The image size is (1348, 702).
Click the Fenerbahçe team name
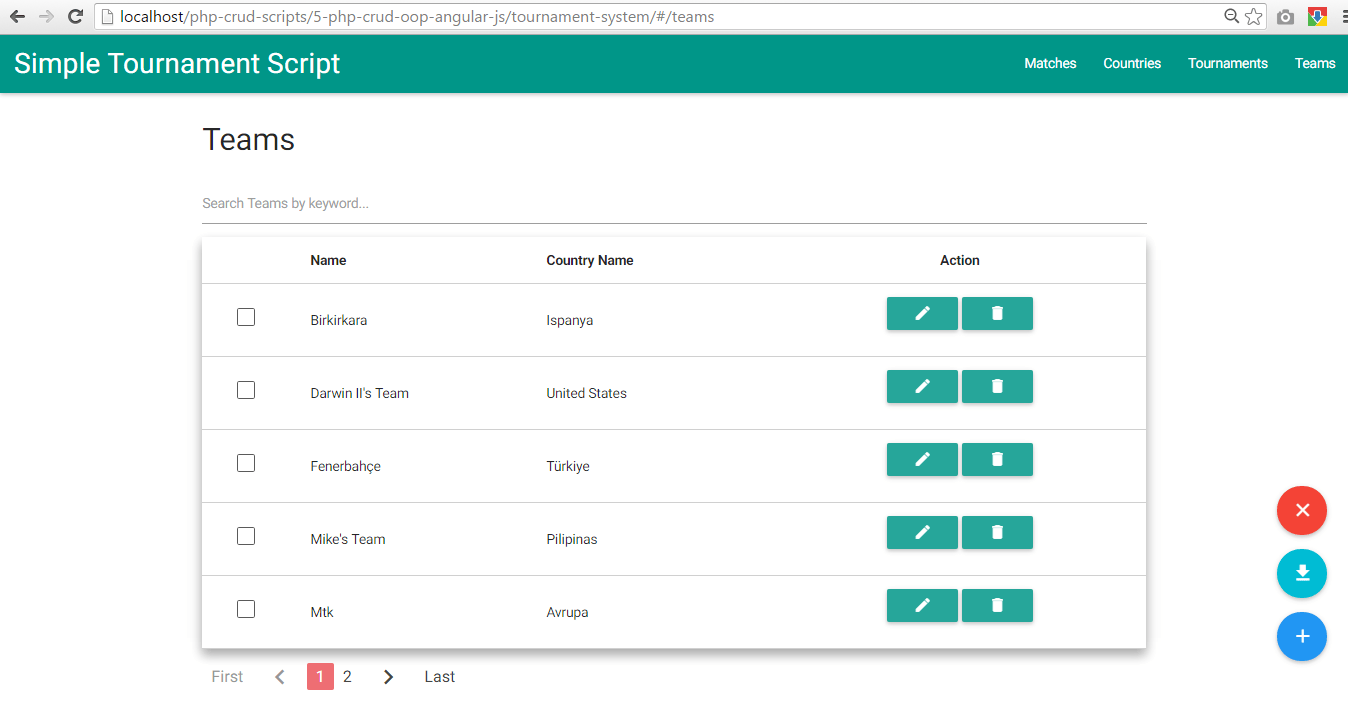[x=346, y=466]
